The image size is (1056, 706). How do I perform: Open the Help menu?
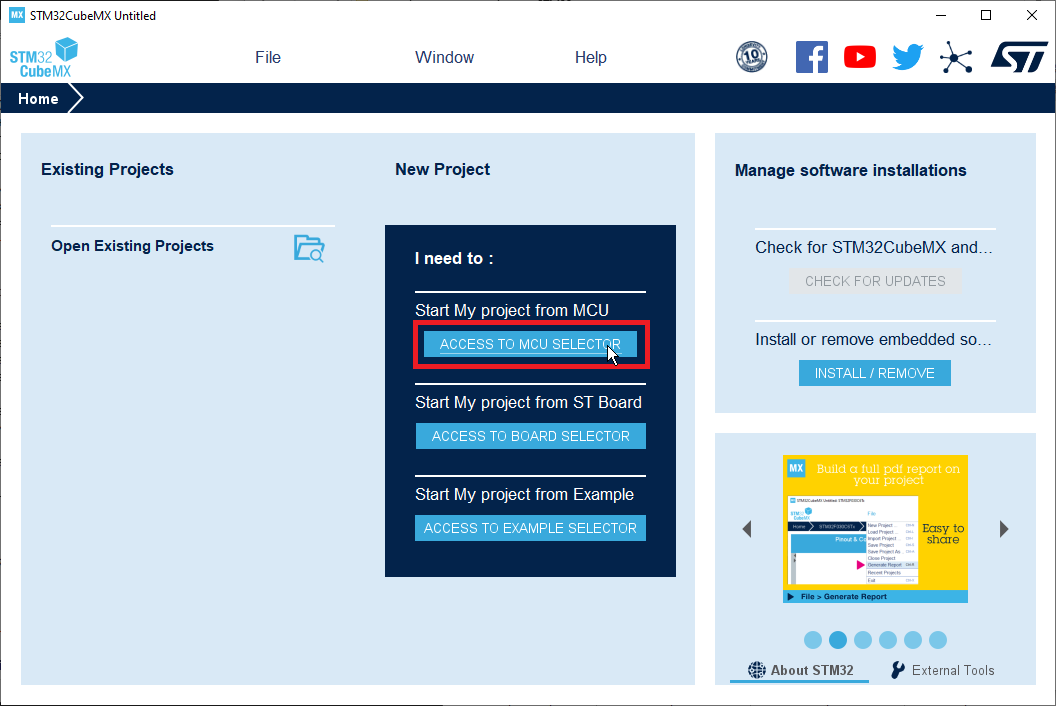(x=591, y=57)
